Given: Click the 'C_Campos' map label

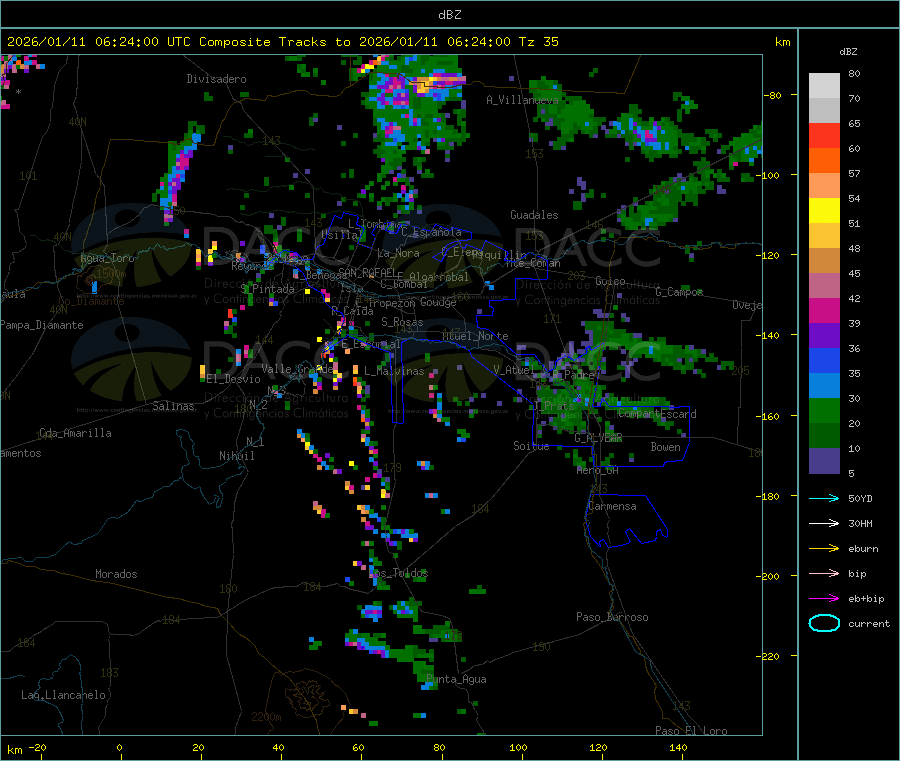Looking at the screenshot, I should 679,292.
